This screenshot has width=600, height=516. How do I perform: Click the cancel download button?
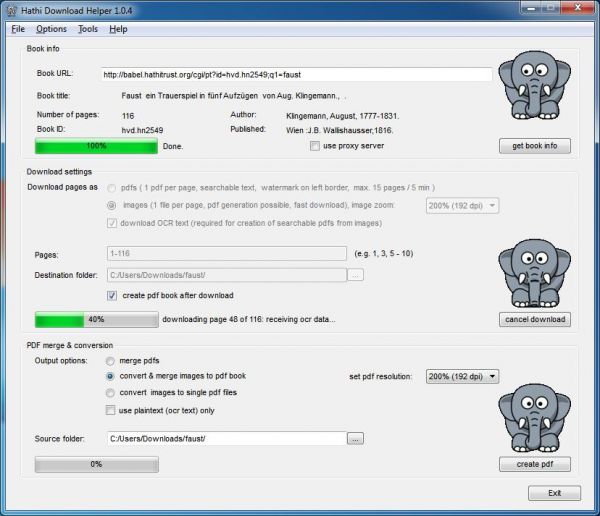[x=534, y=320]
